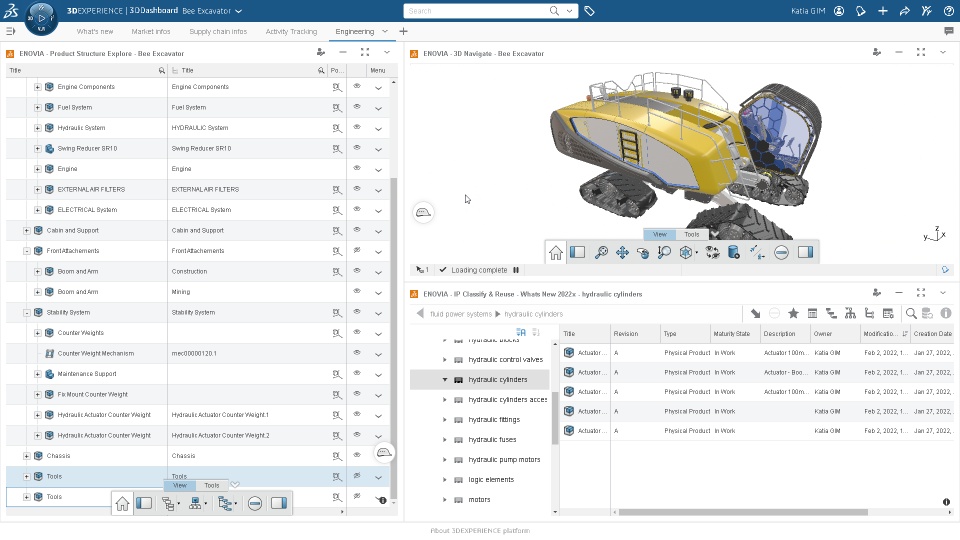Toggle visibility eye for Engine row

point(357,168)
